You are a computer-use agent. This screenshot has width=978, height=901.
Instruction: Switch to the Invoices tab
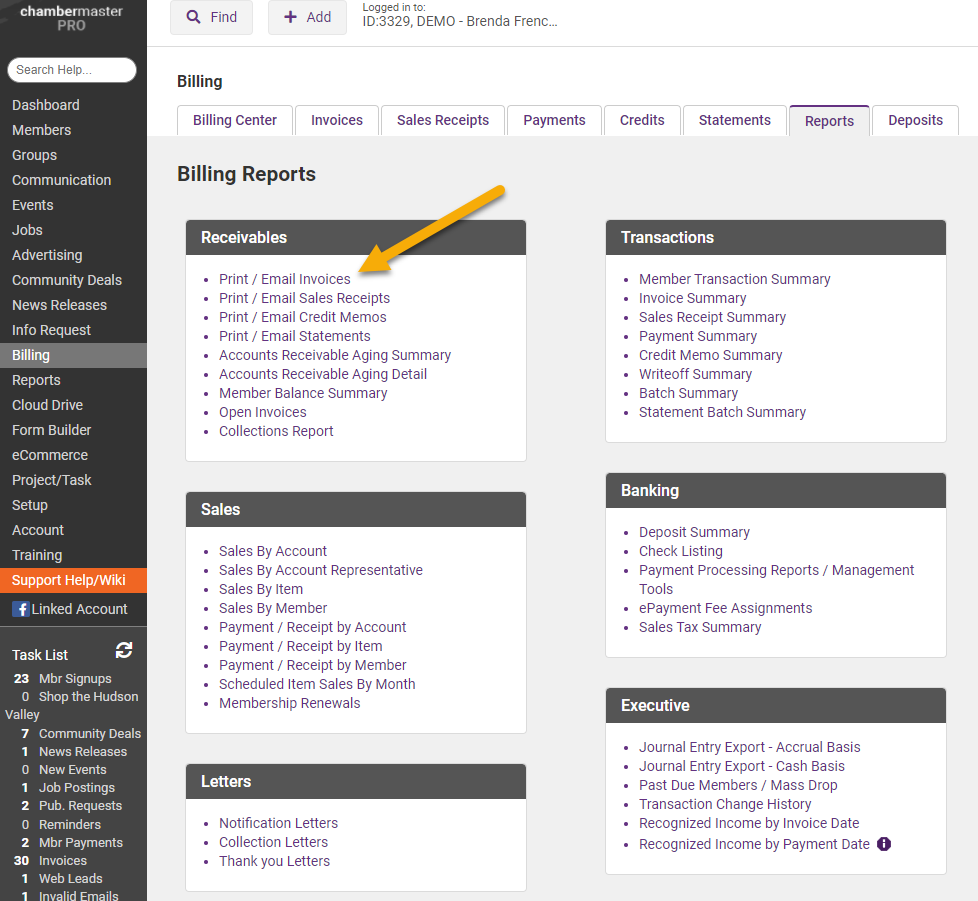click(x=337, y=120)
